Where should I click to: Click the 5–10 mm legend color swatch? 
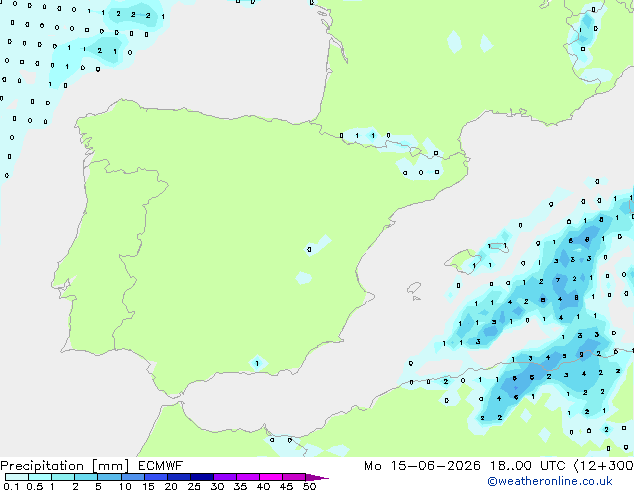(x=109, y=477)
